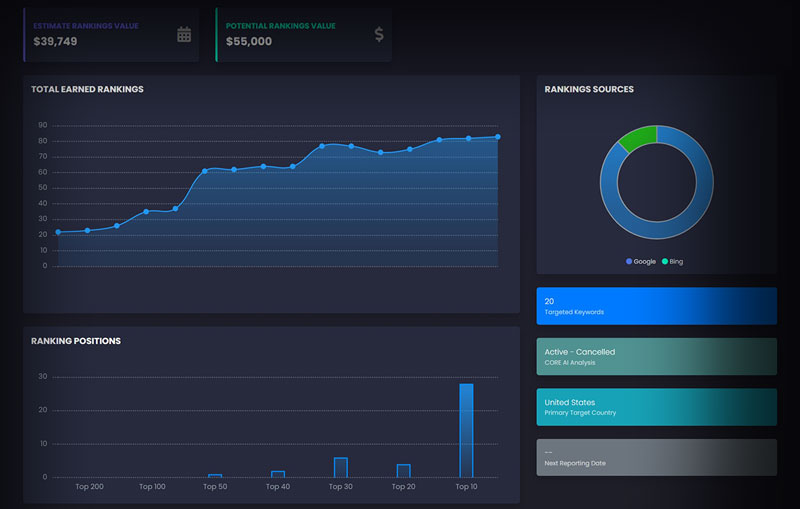Open the Active - Cancelled CORE AI Analysis card
Screen dimensions: 800x509
tap(656, 356)
